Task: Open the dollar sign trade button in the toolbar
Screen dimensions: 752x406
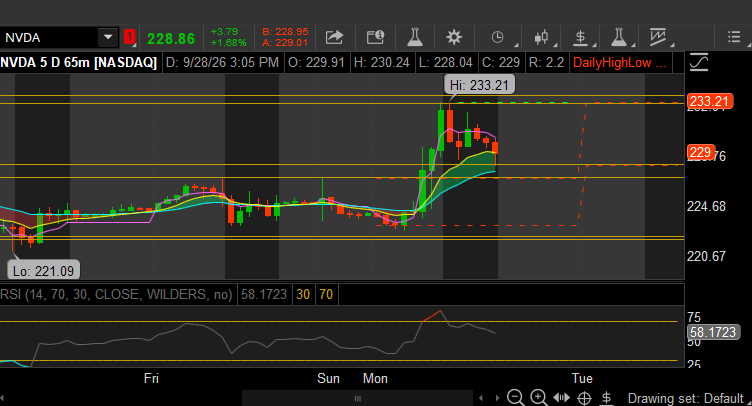Action: [581, 37]
